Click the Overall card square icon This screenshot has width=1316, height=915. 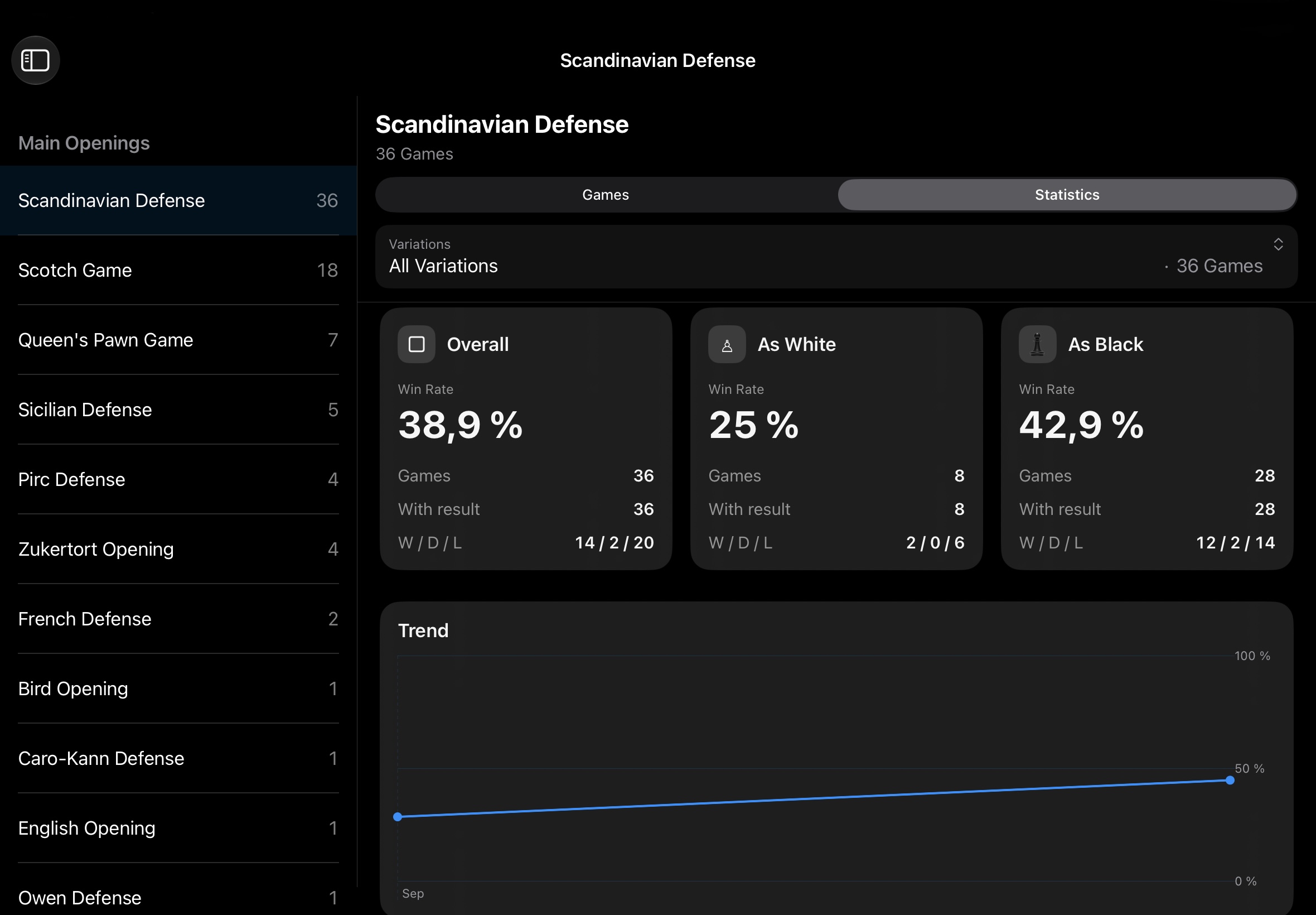[x=417, y=345]
